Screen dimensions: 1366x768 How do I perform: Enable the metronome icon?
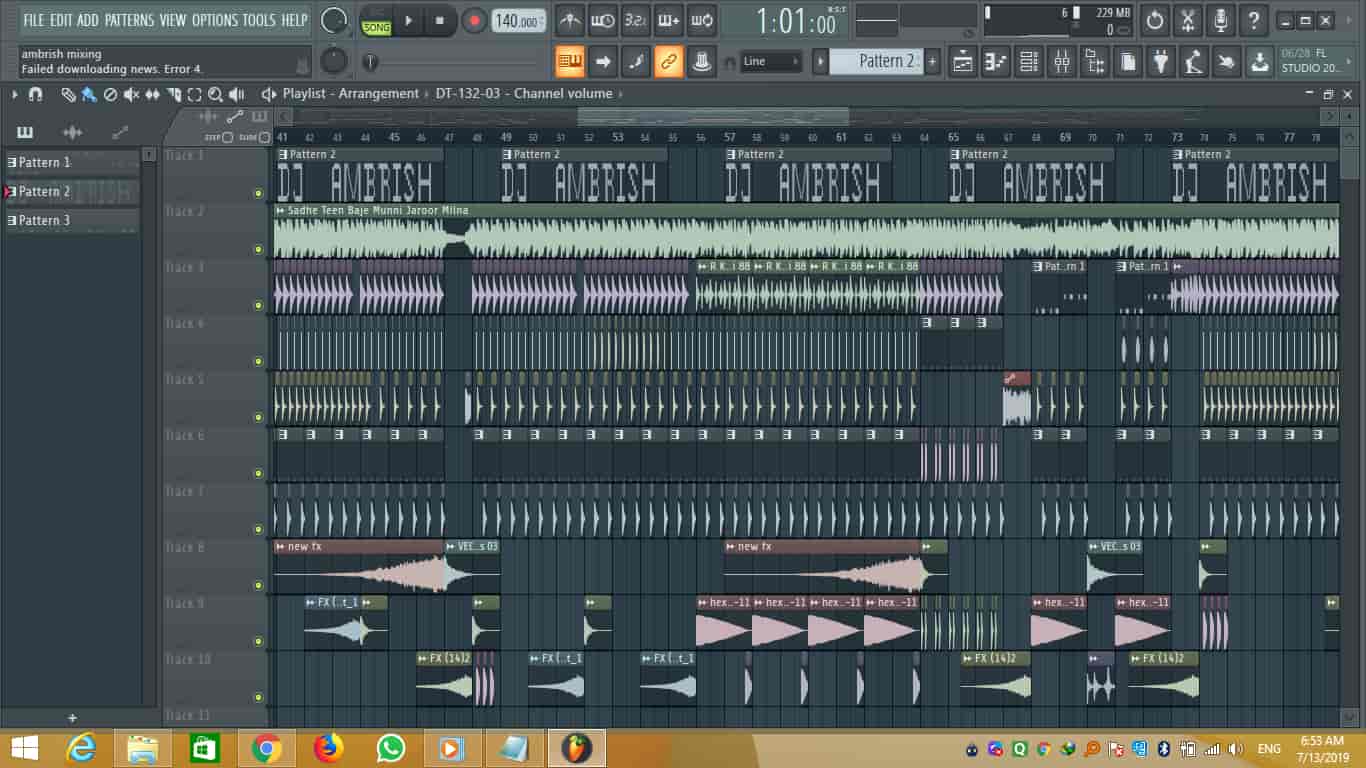point(571,20)
